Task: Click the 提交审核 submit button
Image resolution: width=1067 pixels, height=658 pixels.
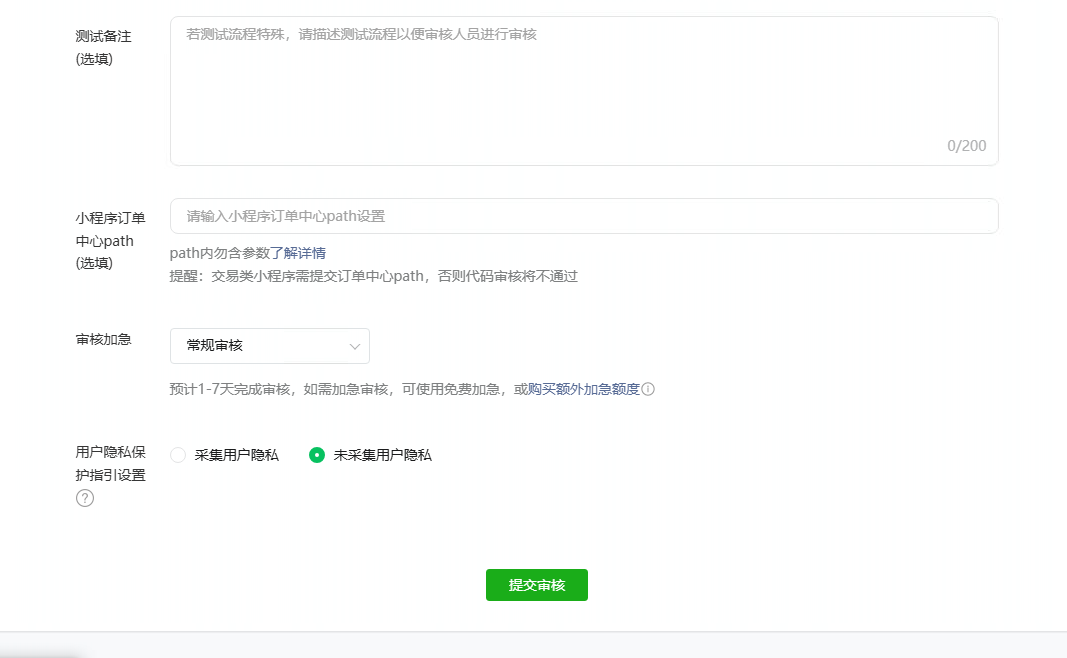Action: point(536,585)
